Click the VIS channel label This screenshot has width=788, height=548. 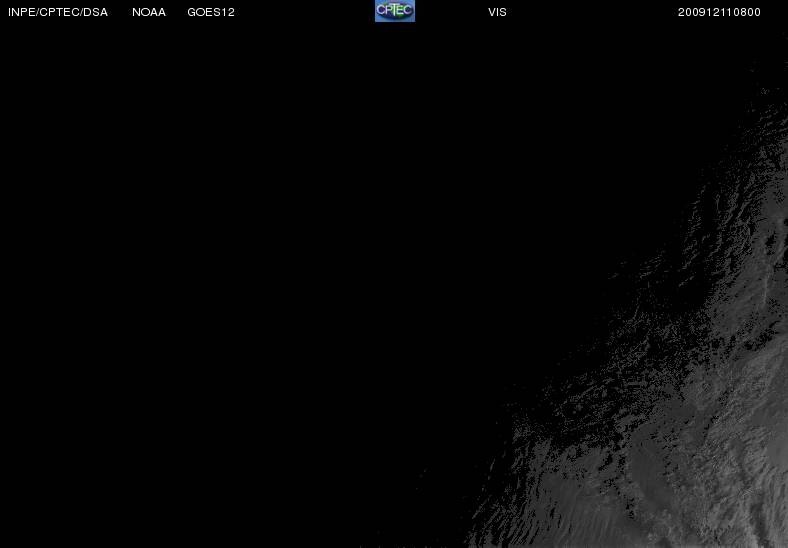tap(497, 12)
